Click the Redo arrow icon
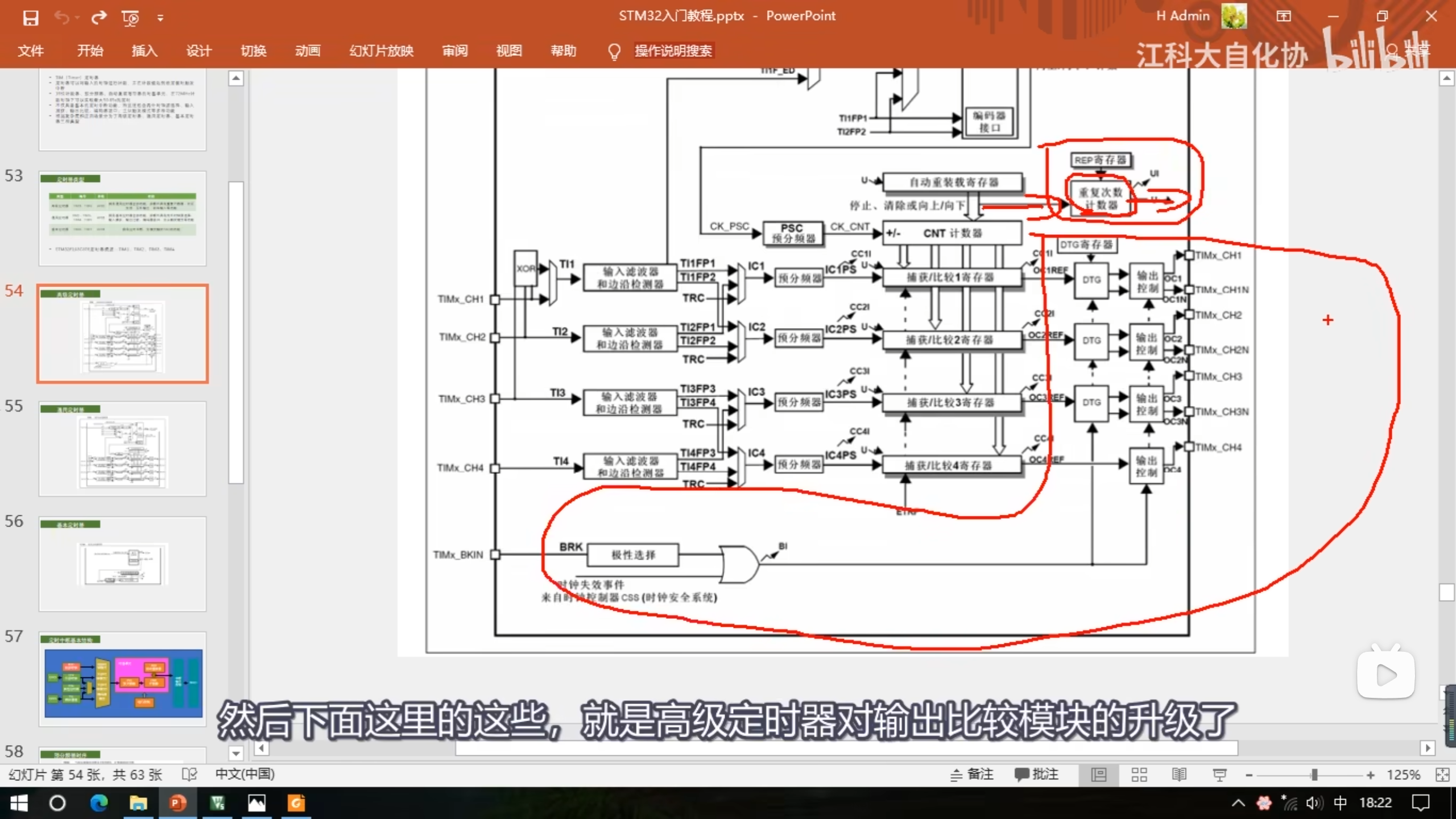The image size is (1456, 819). (99, 18)
